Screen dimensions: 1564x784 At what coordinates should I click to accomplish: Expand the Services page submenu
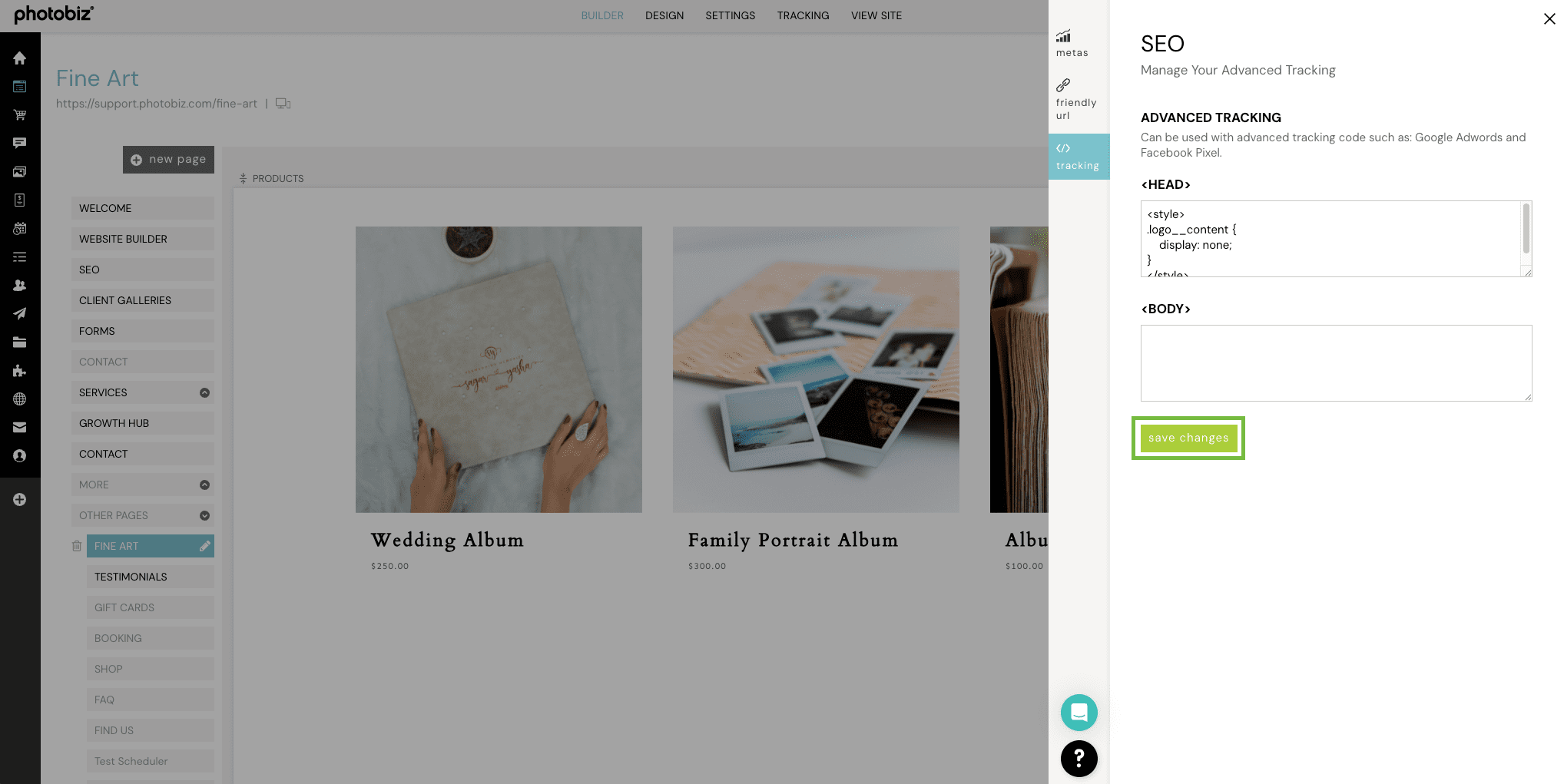(204, 392)
